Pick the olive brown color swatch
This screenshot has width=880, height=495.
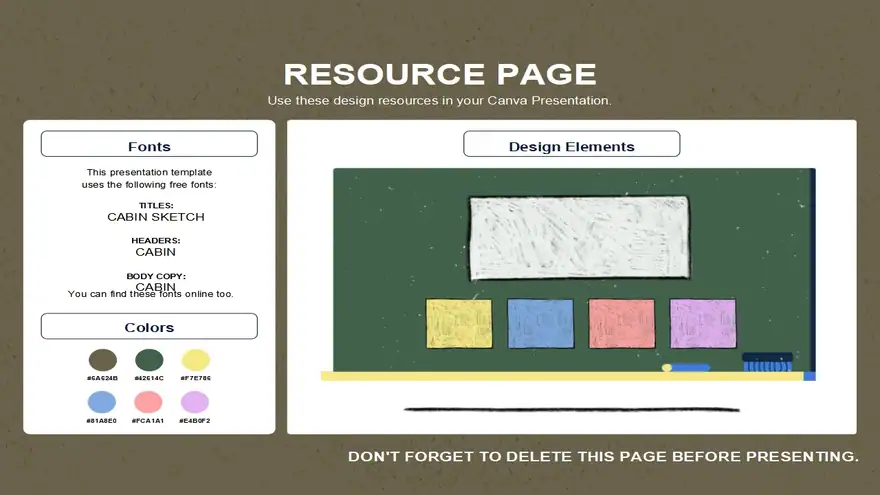point(103,360)
